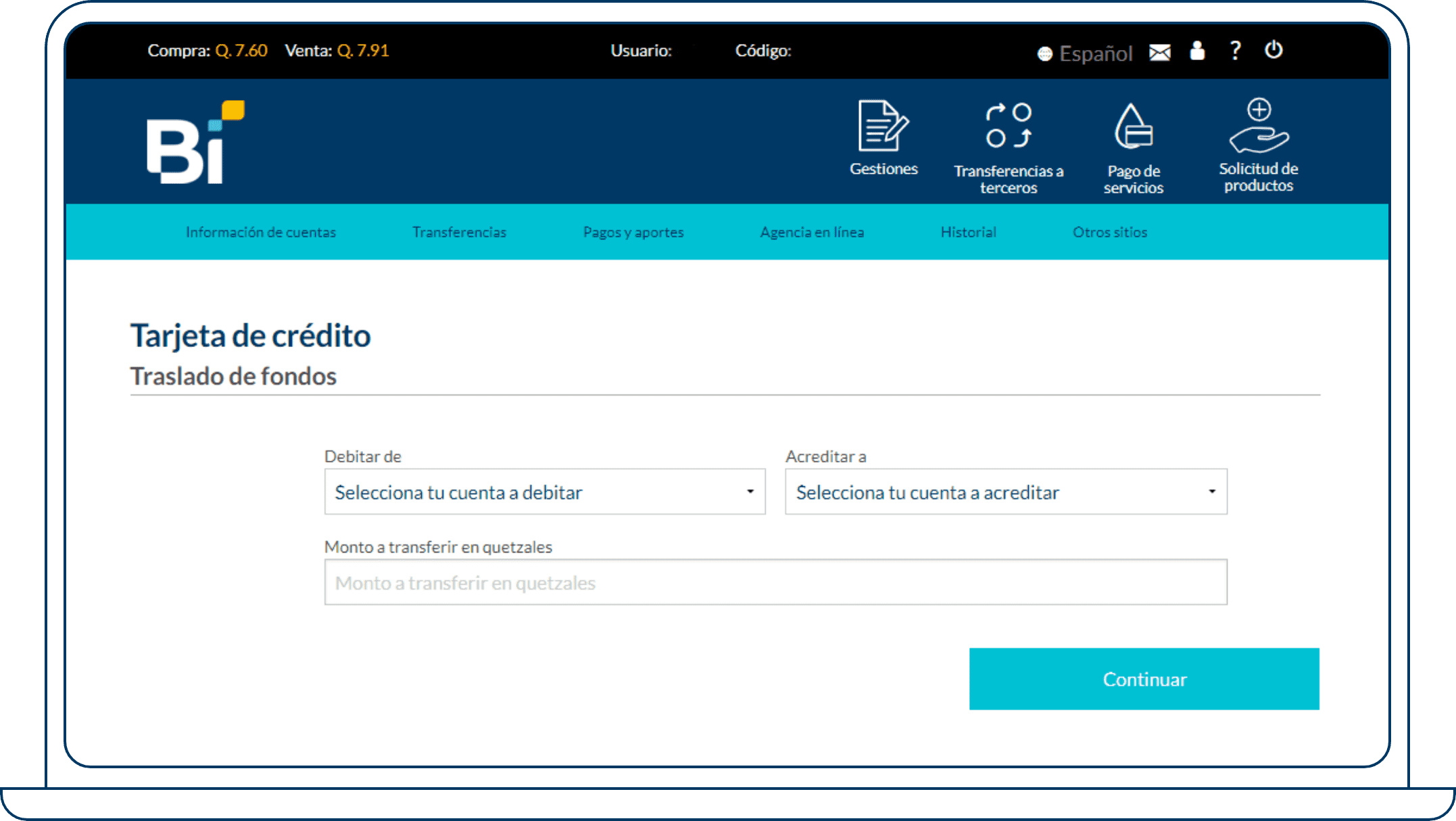Open the Pago de servicios icon
The height and width of the screenshot is (821, 1456).
1133,126
